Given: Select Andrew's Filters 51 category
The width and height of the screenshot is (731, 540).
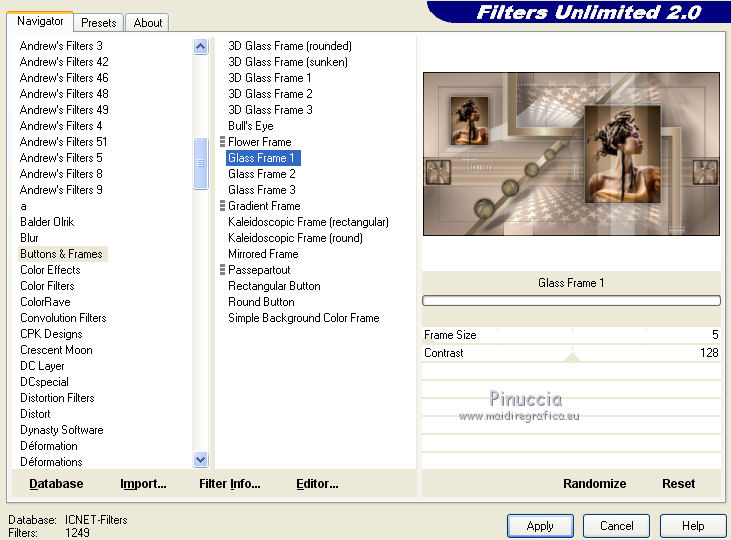Looking at the screenshot, I should click(x=63, y=141).
